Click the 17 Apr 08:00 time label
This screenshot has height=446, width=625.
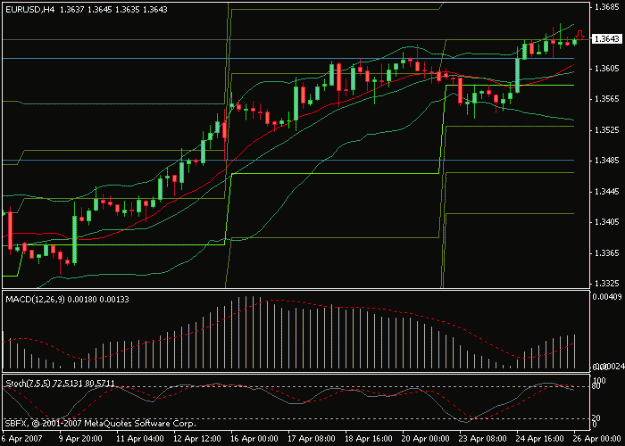click(311, 439)
